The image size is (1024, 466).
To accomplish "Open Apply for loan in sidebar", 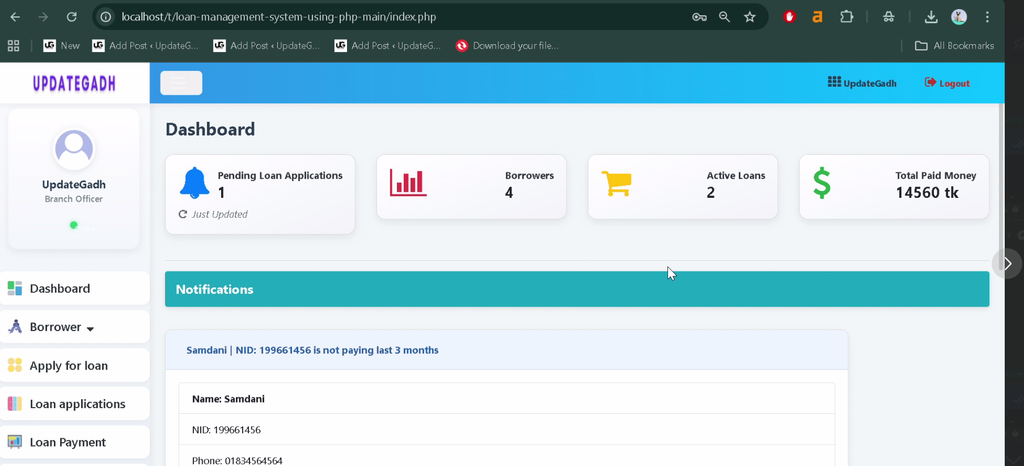I will (x=74, y=365).
